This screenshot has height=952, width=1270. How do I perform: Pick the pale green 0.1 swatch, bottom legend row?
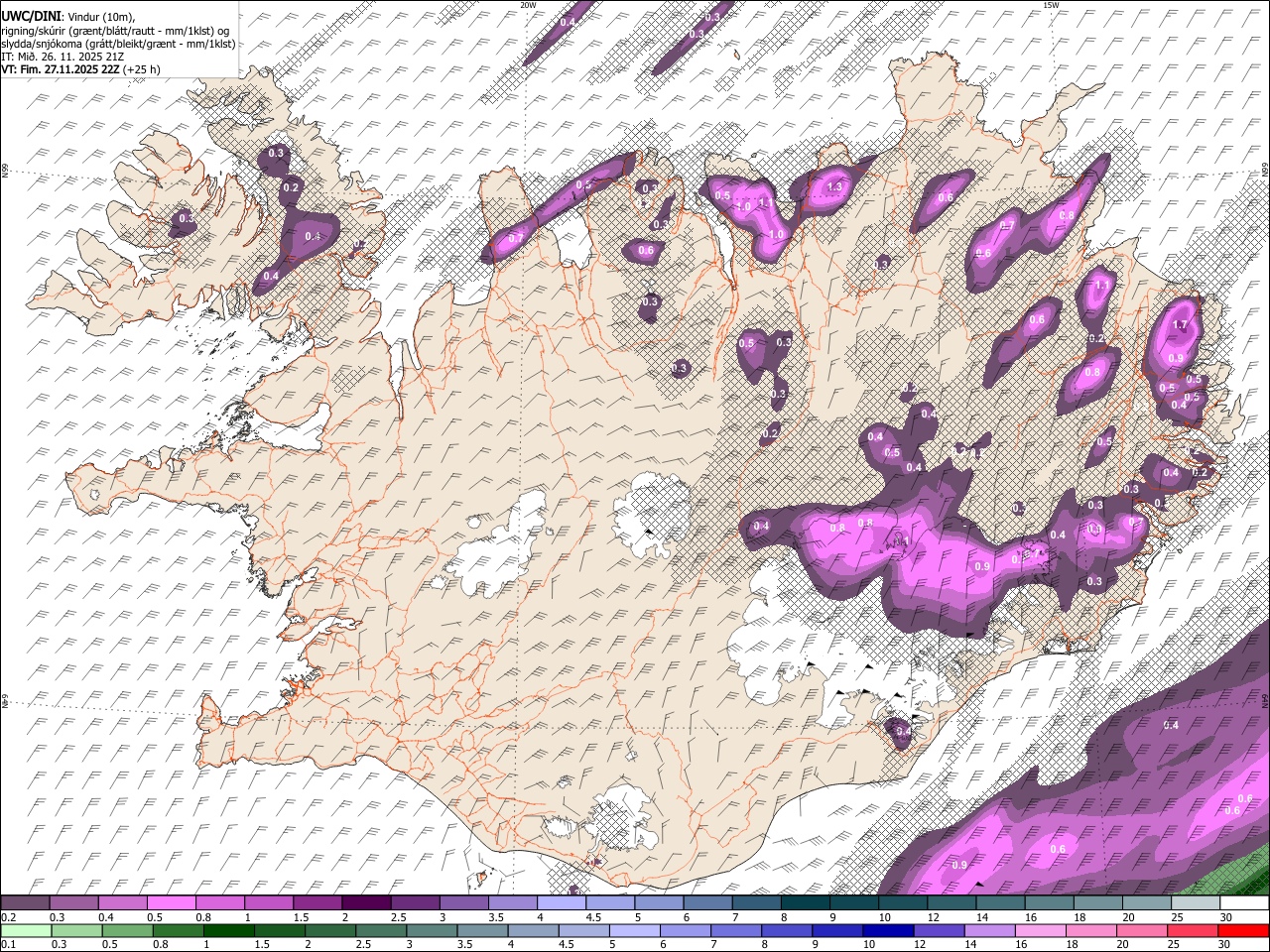(25, 930)
